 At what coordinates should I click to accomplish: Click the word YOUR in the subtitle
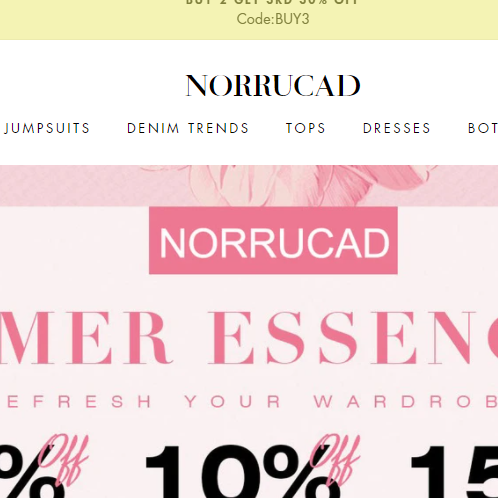232,402
